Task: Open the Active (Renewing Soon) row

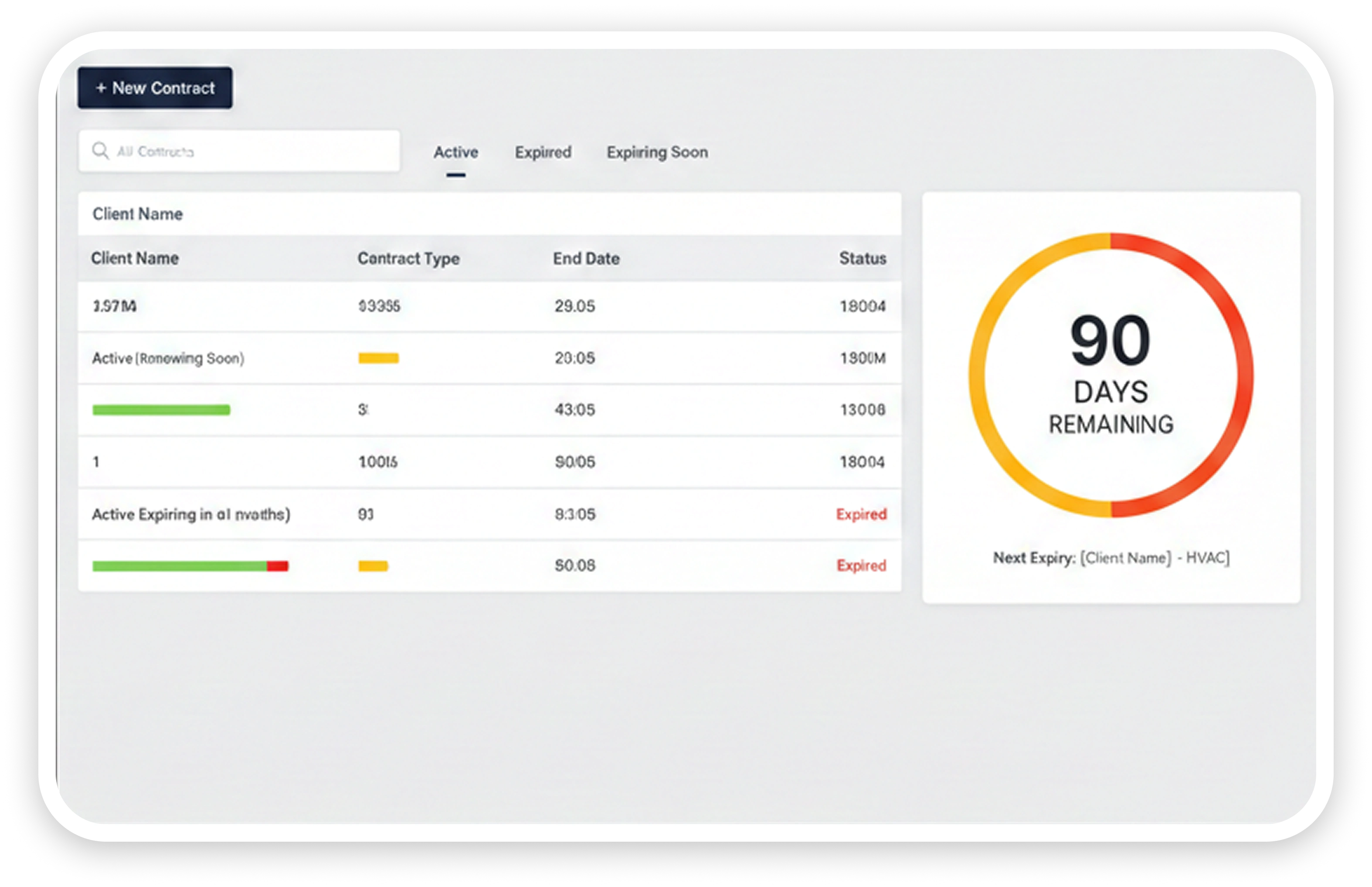Action: tap(489, 358)
